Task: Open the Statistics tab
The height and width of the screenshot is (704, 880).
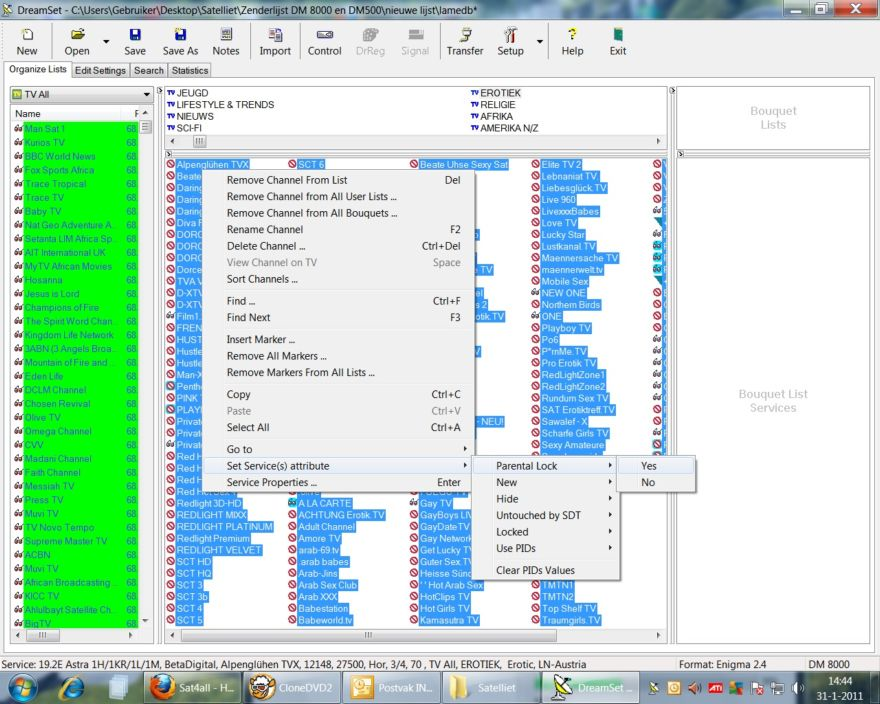Action: tap(190, 70)
